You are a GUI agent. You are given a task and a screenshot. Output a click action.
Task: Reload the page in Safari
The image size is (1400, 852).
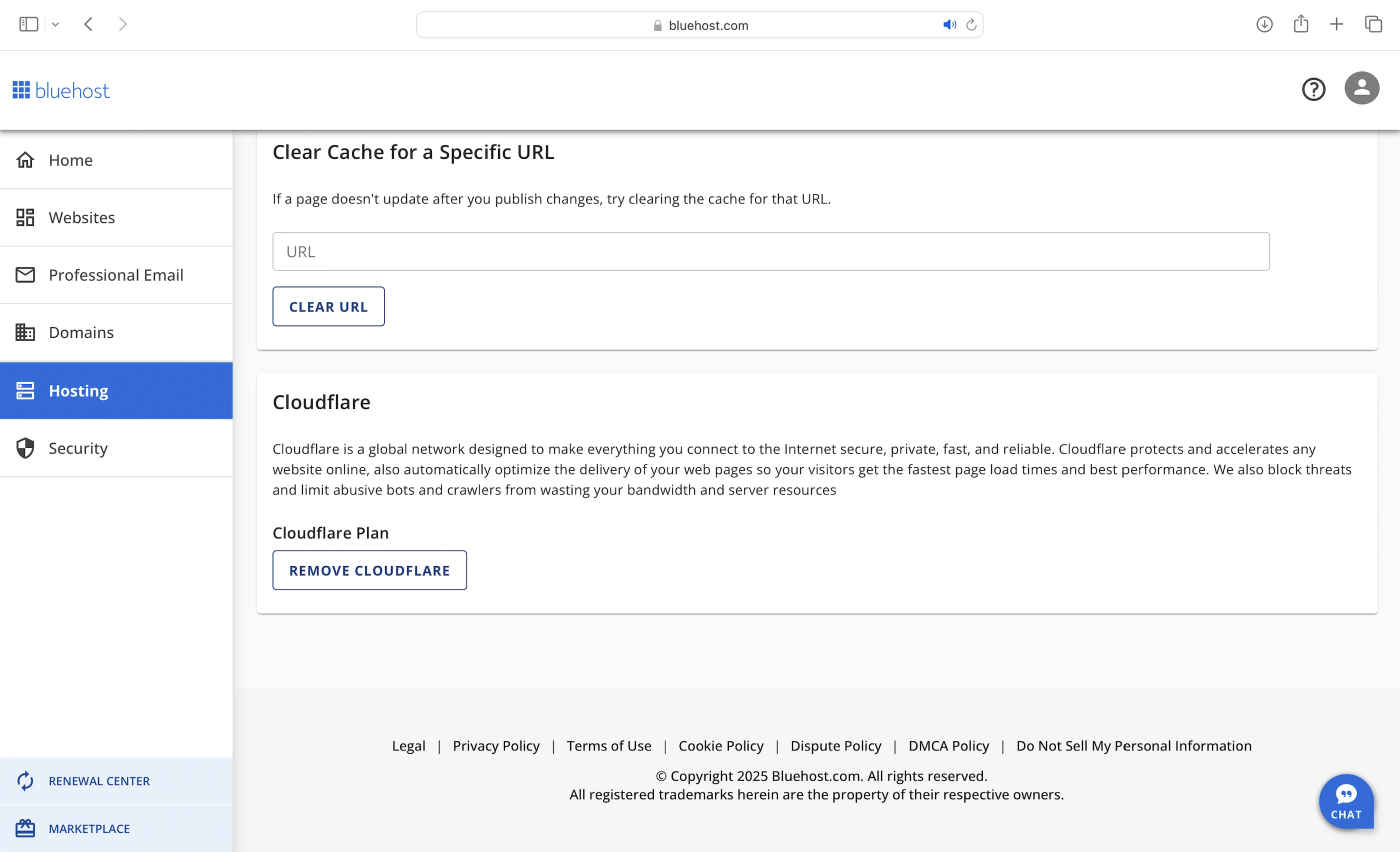[x=971, y=25]
